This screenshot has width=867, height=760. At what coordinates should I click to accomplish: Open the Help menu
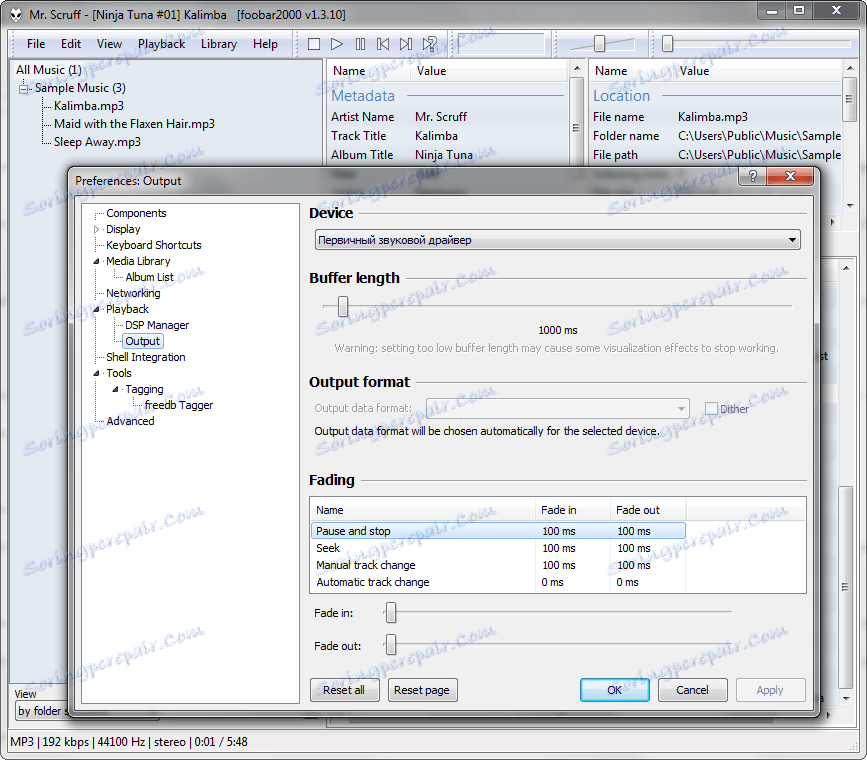[265, 44]
